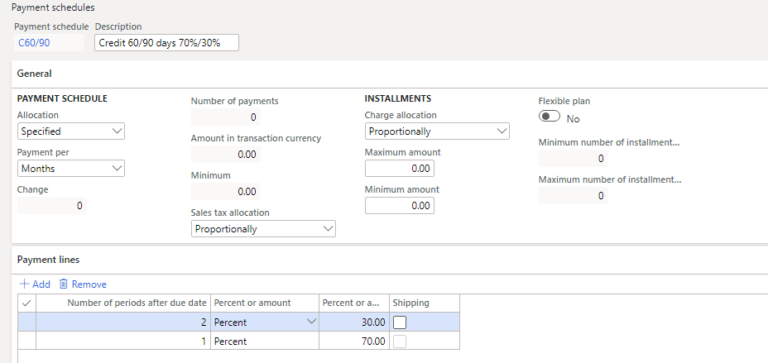Screen dimensions: 768x363
Task: Open the Charge allocation dropdown
Action: (x=437, y=131)
